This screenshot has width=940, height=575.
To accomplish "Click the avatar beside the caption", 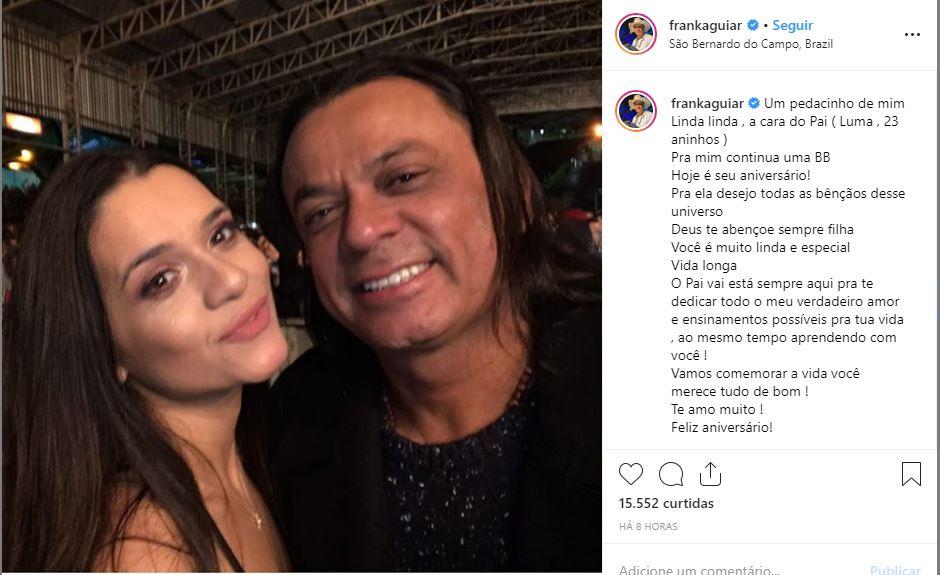I will [636, 112].
